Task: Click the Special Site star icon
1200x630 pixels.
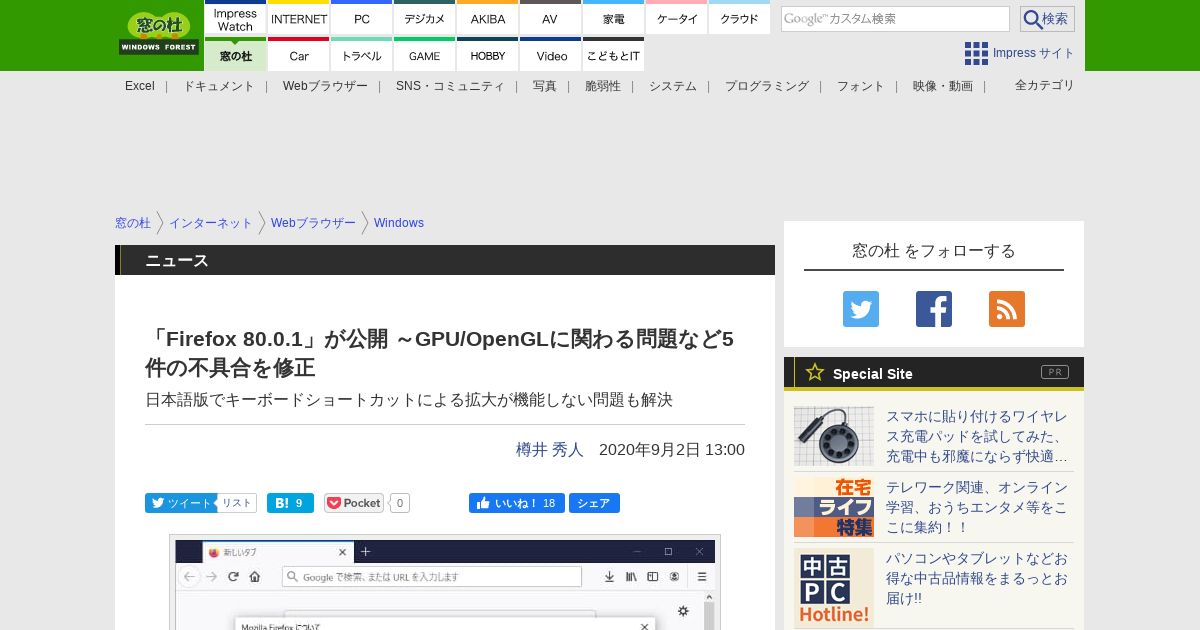Action: point(815,373)
